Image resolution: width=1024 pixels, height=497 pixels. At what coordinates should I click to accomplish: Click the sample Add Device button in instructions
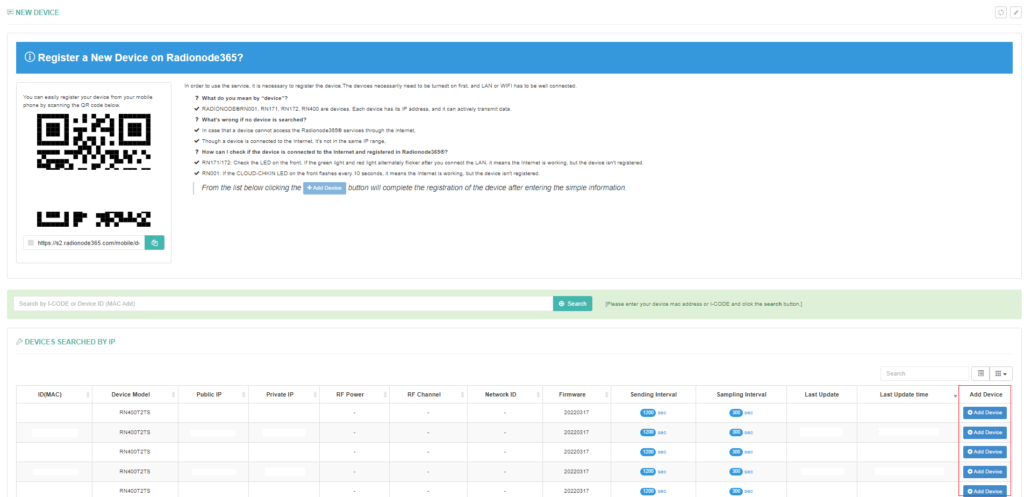pyautogui.click(x=324, y=188)
